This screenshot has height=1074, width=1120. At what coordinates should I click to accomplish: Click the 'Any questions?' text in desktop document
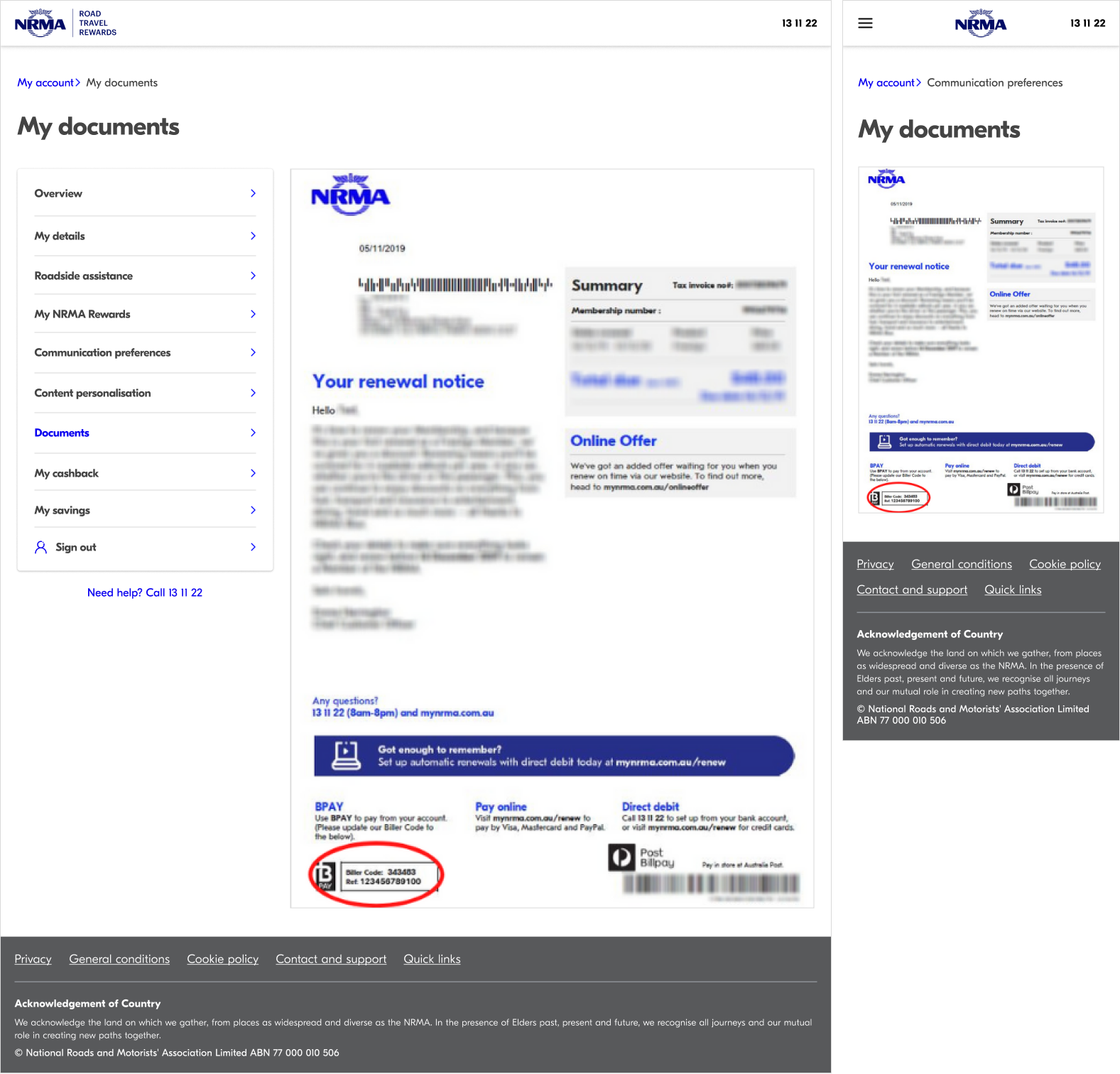345,701
